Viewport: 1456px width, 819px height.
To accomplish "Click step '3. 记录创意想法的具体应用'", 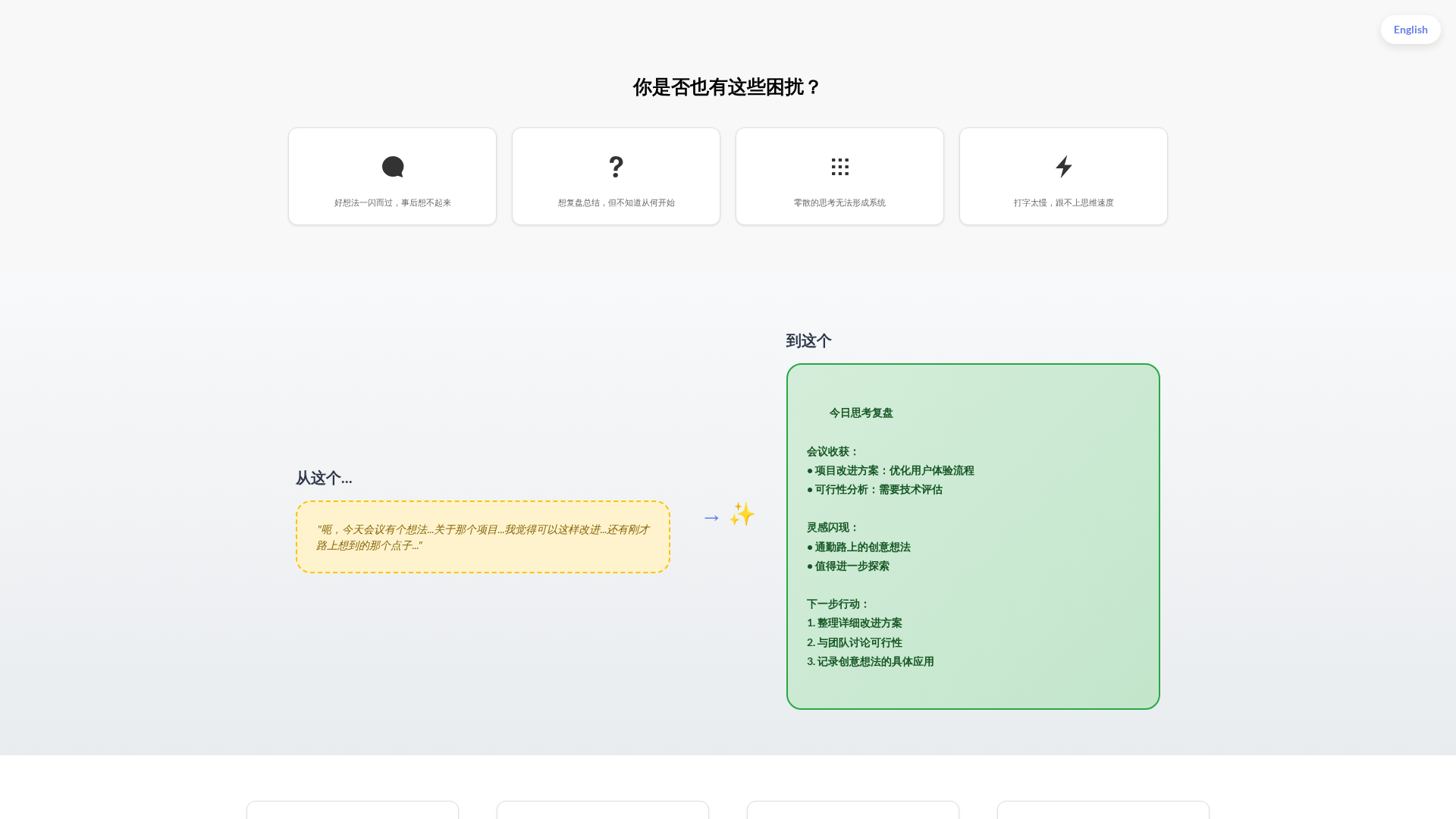I will click(870, 662).
